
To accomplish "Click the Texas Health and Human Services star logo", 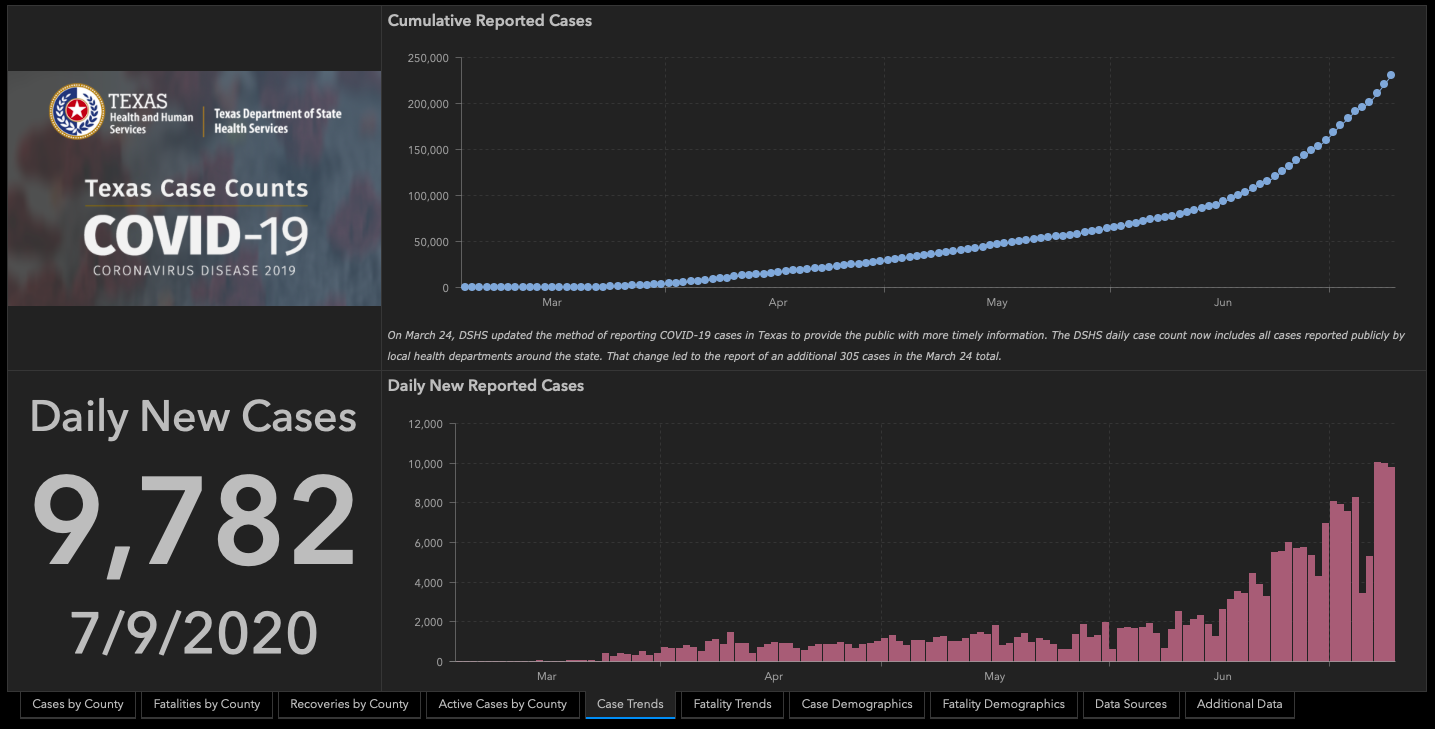I will pyautogui.click(x=76, y=112).
